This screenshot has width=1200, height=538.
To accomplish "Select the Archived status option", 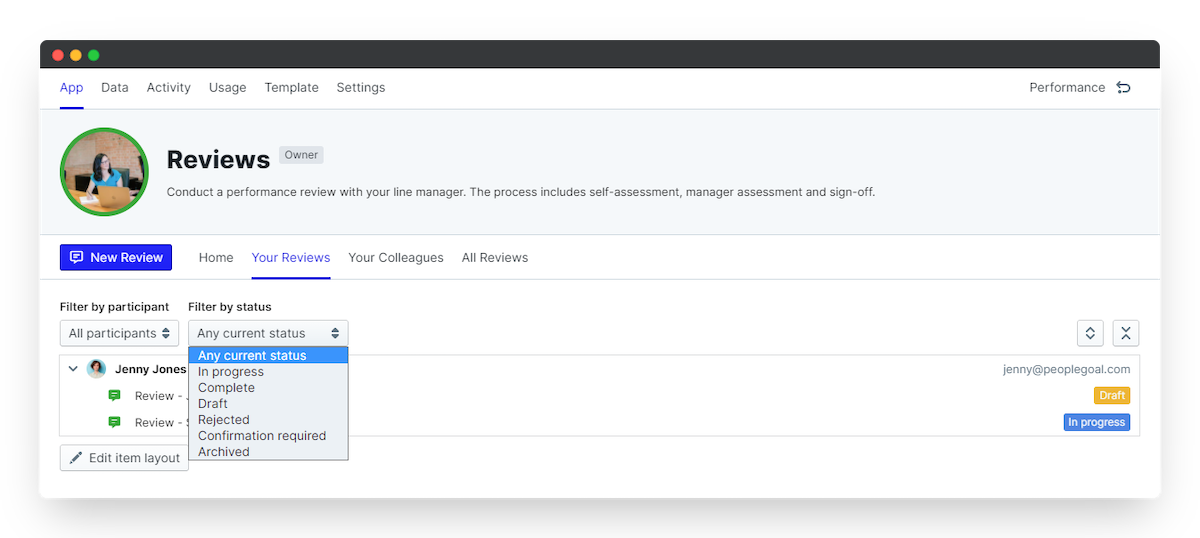I will point(224,452).
